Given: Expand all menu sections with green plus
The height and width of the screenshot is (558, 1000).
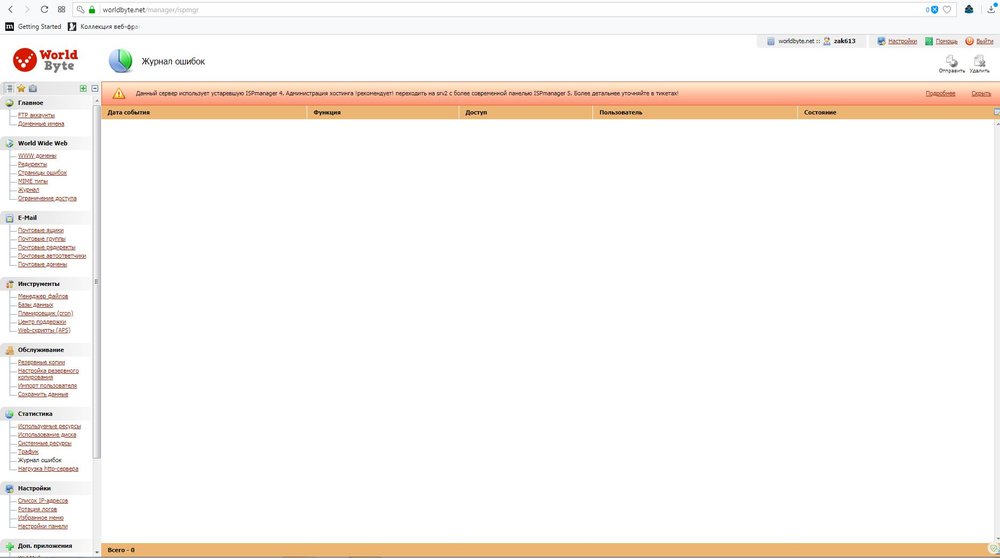Looking at the screenshot, I should (x=83, y=89).
